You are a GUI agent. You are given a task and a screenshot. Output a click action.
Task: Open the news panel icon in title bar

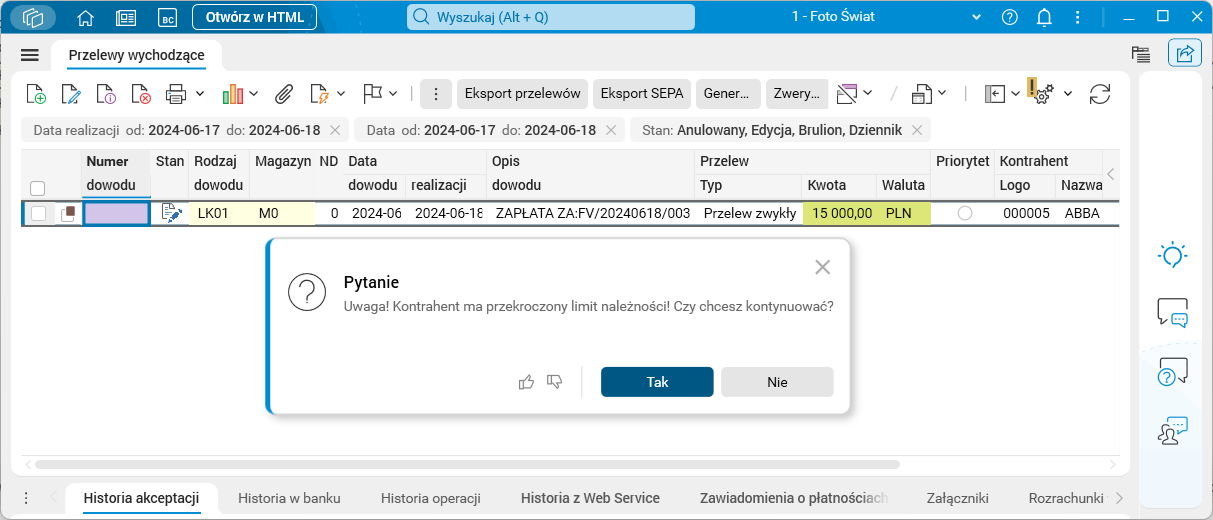click(x=126, y=17)
